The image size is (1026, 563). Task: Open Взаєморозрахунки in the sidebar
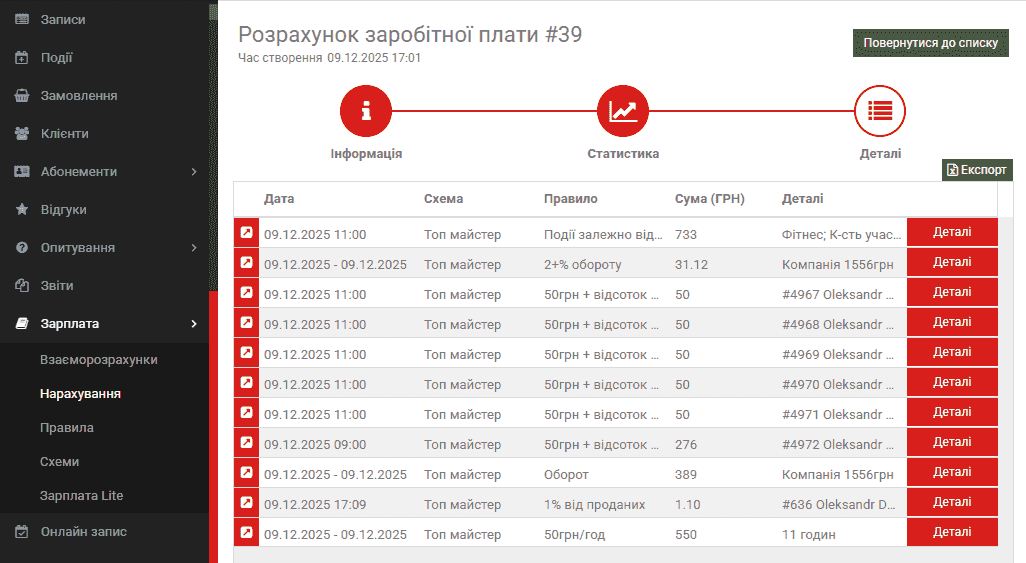tap(99, 360)
